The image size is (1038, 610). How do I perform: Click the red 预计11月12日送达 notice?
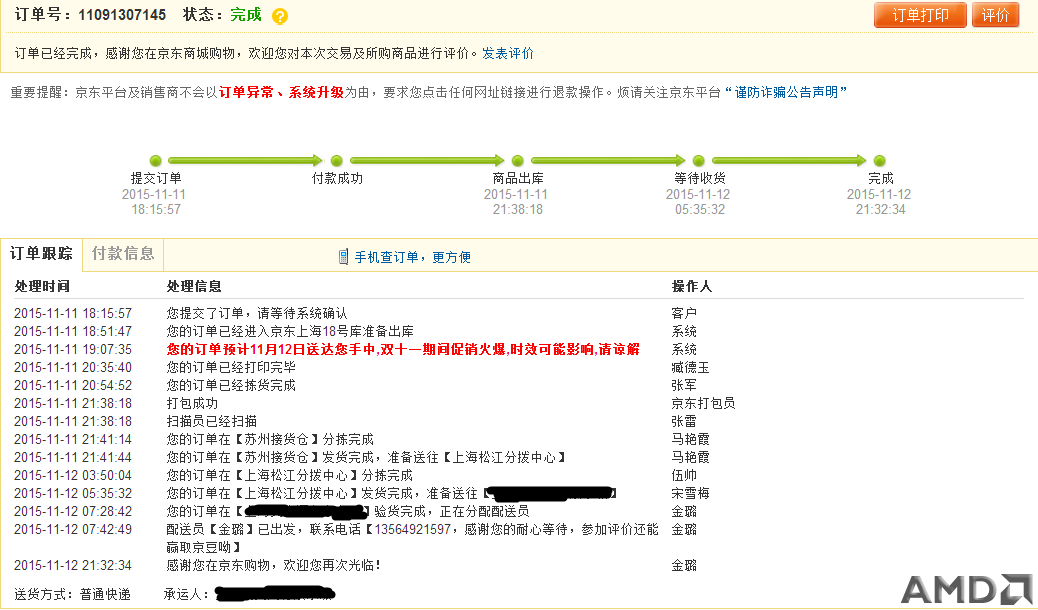coord(403,349)
